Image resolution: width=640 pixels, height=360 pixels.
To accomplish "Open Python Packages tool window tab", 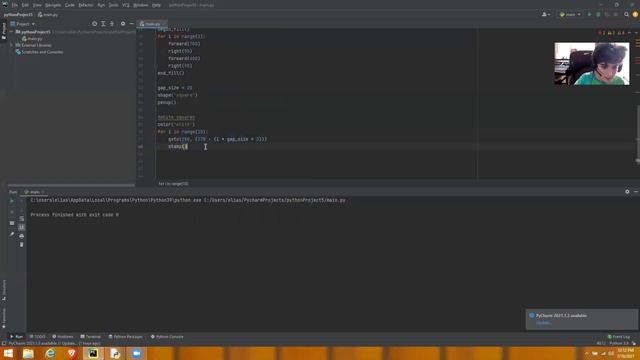I will coord(125,337).
